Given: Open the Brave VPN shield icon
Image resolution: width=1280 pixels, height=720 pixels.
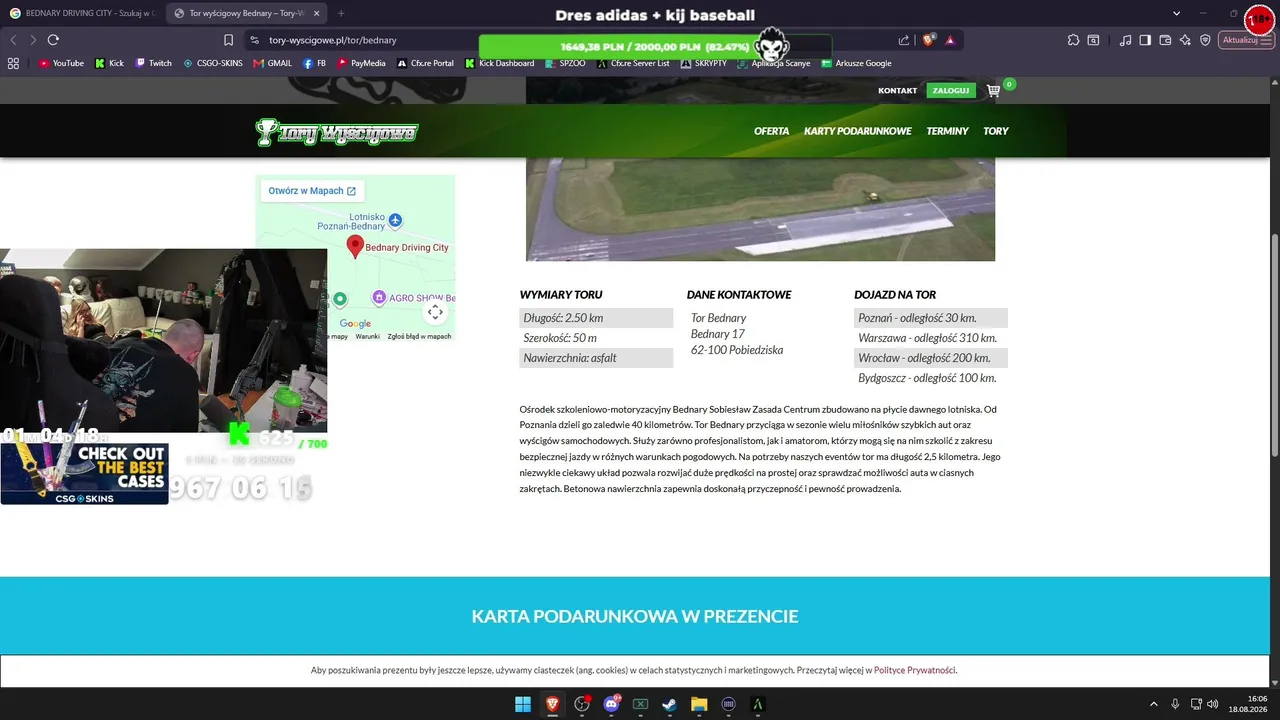Looking at the screenshot, I should pyautogui.click(x=1205, y=40).
